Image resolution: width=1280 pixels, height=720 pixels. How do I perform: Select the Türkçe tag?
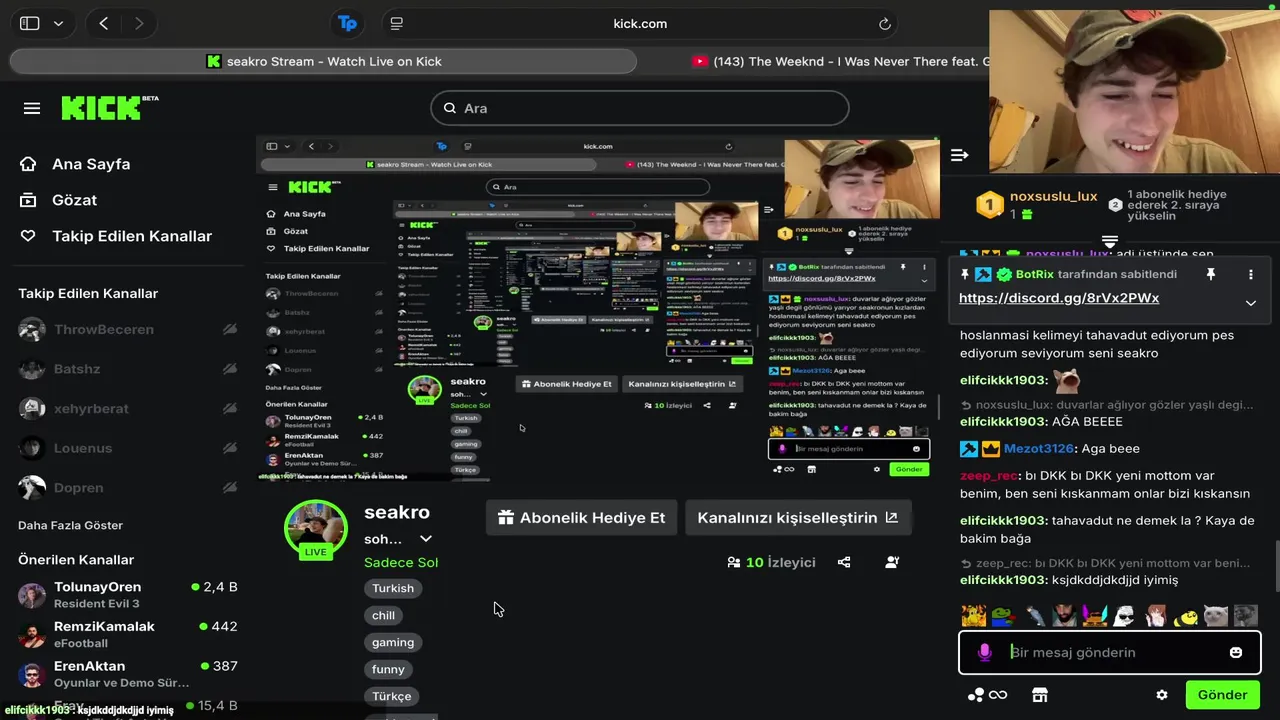pyautogui.click(x=392, y=696)
